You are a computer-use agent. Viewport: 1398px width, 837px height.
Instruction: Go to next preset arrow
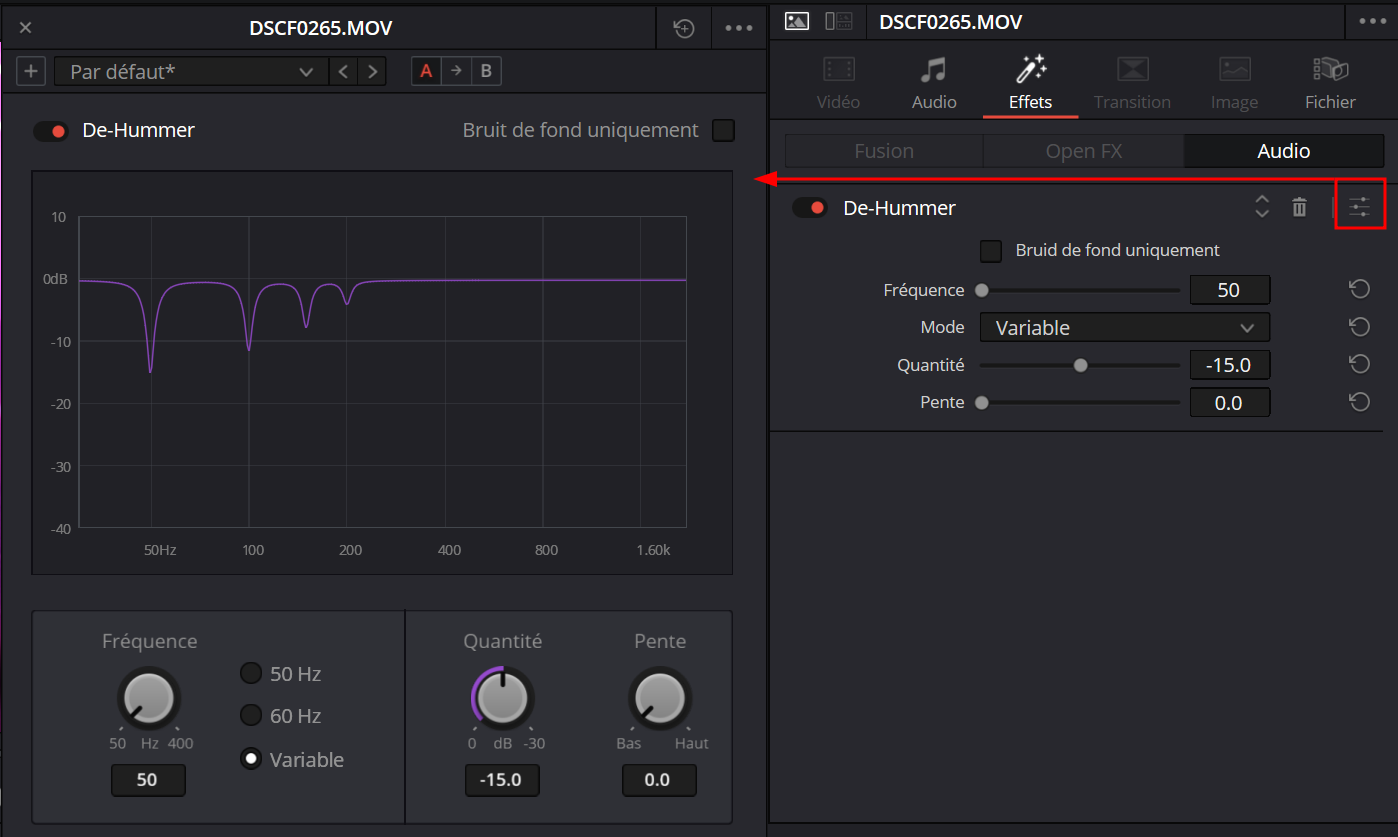pyautogui.click(x=372, y=71)
